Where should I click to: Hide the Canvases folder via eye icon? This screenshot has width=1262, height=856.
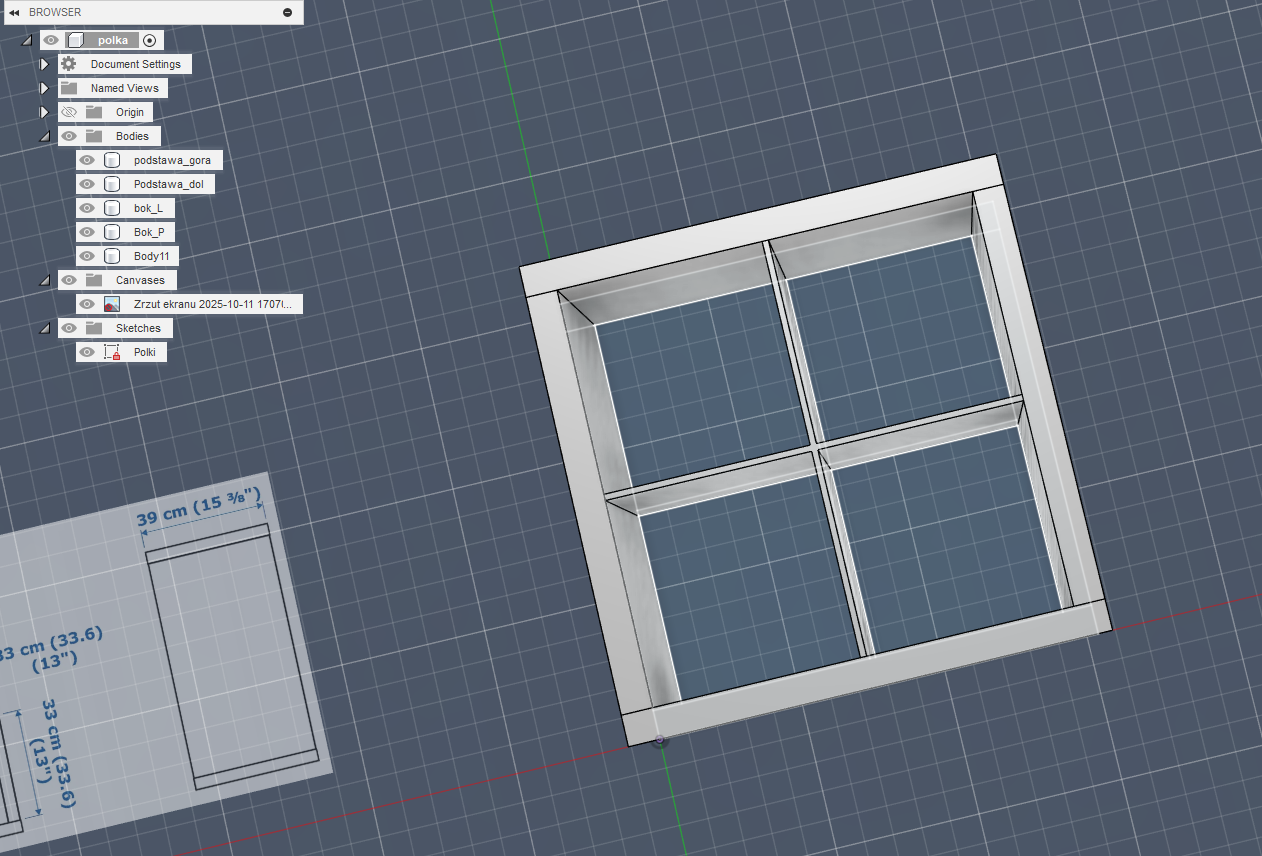click(69, 280)
